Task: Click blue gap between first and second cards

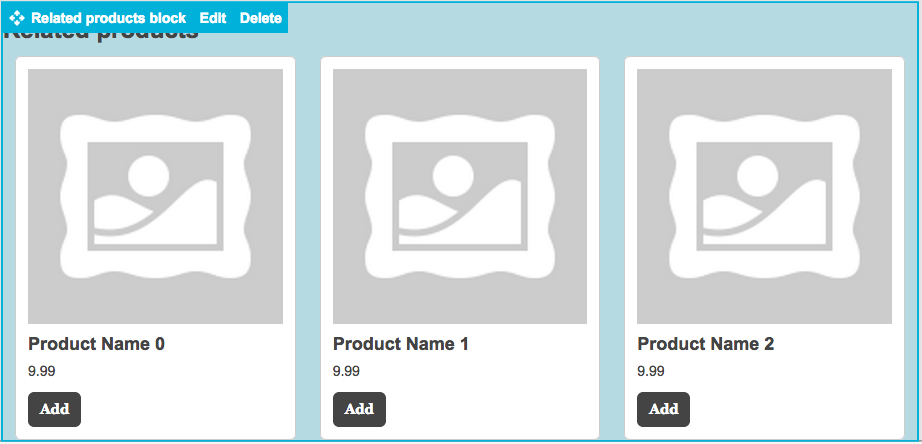Action: pos(308,250)
